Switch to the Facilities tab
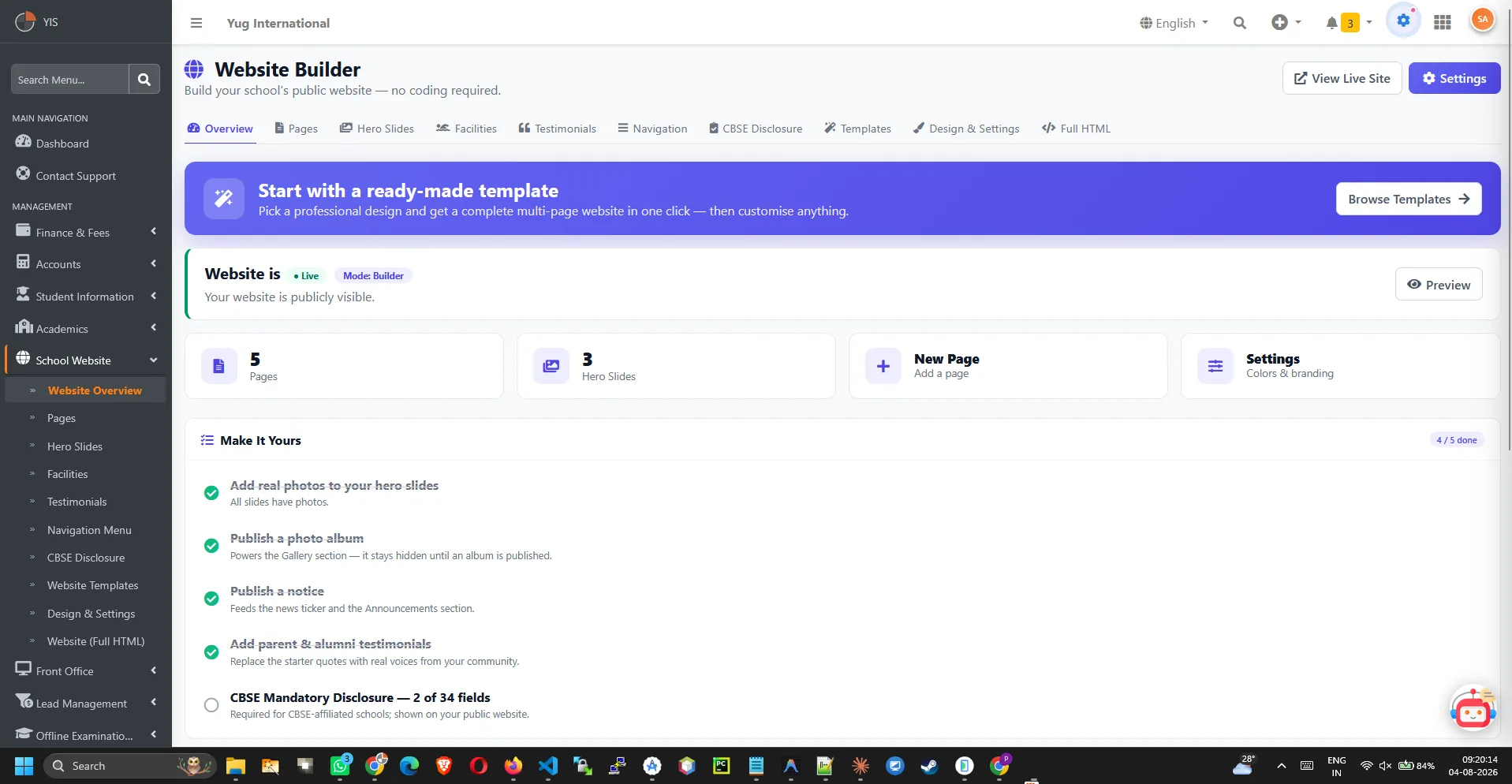This screenshot has height=784, width=1512. point(466,129)
